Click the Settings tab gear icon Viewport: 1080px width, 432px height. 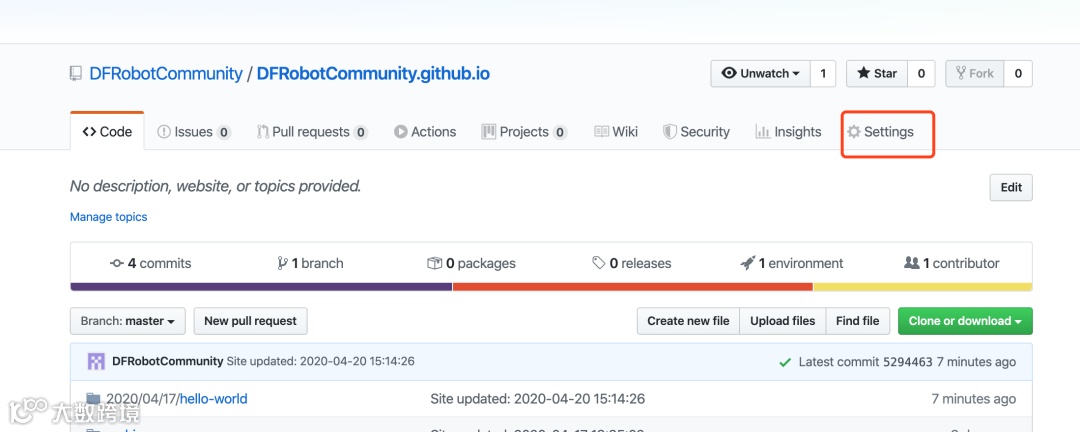[x=854, y=132]
